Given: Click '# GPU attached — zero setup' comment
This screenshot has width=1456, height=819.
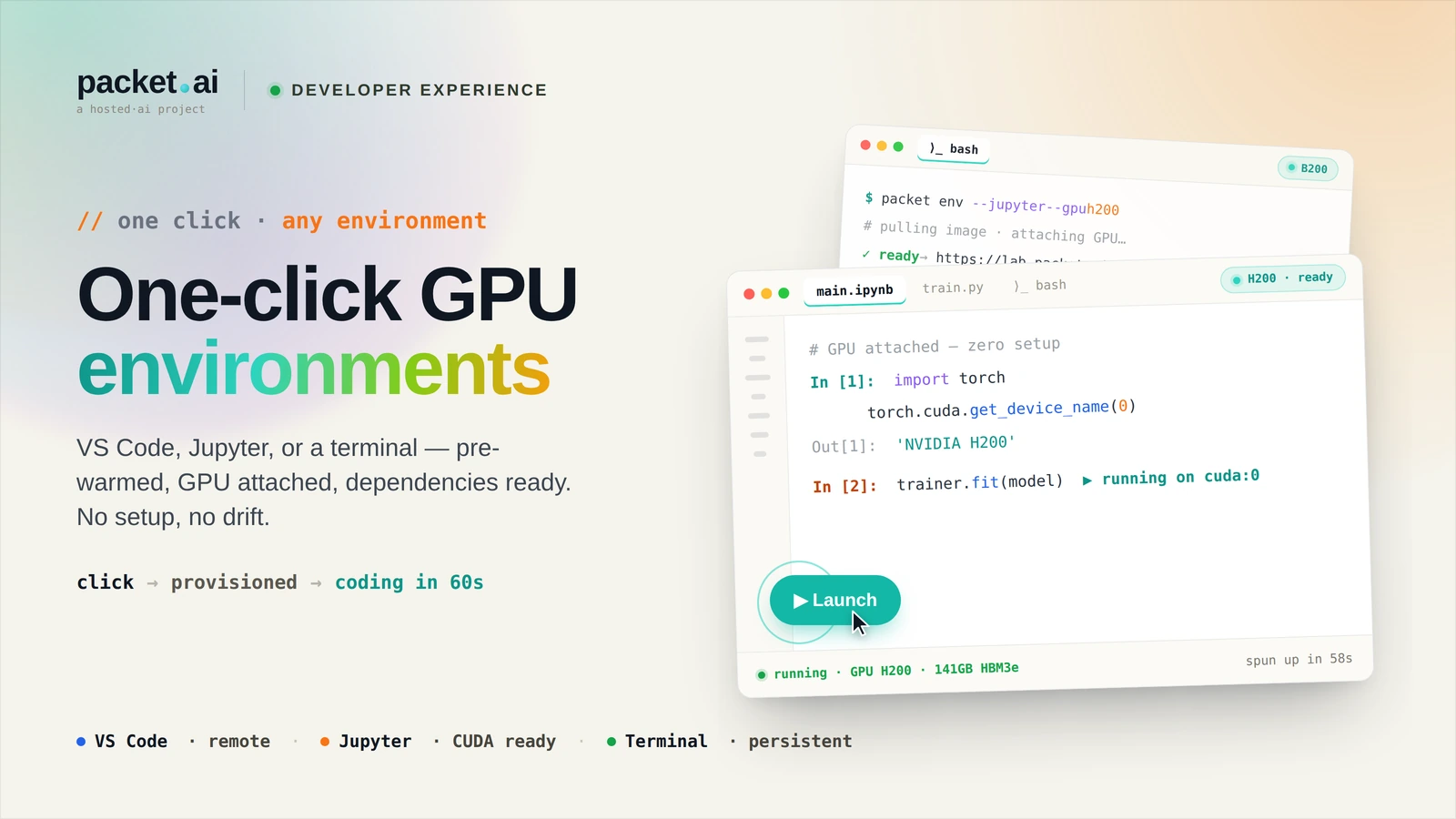Looking at the screenshot, I should [x=935, y=346].
